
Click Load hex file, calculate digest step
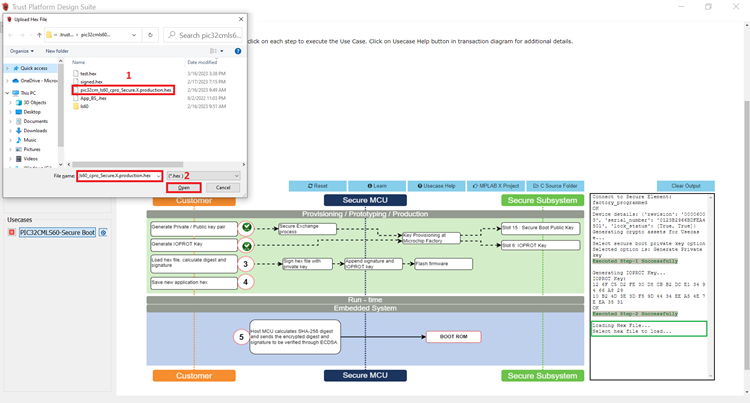(194, 264)
